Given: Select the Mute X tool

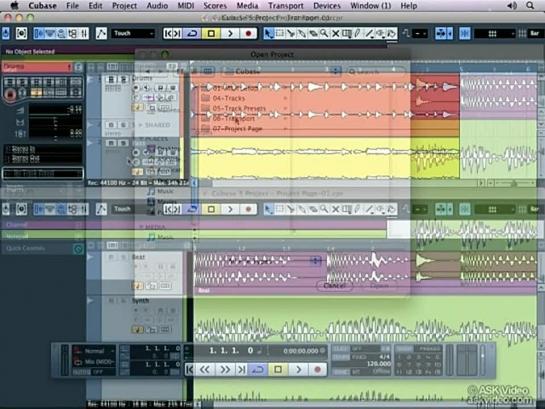Looking at the screenshot, I should coord(335,33).
